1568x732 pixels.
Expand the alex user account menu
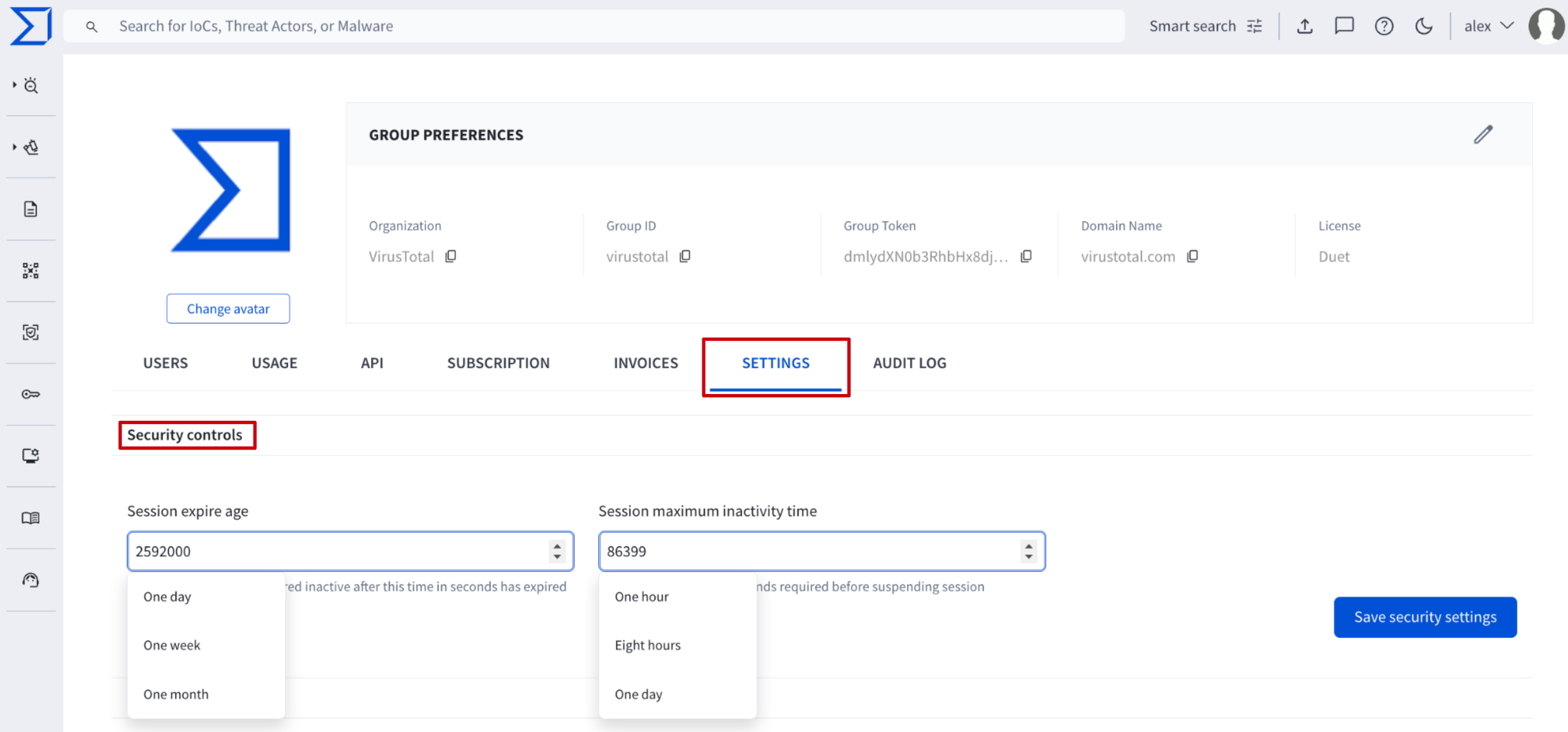point(1488,26)
